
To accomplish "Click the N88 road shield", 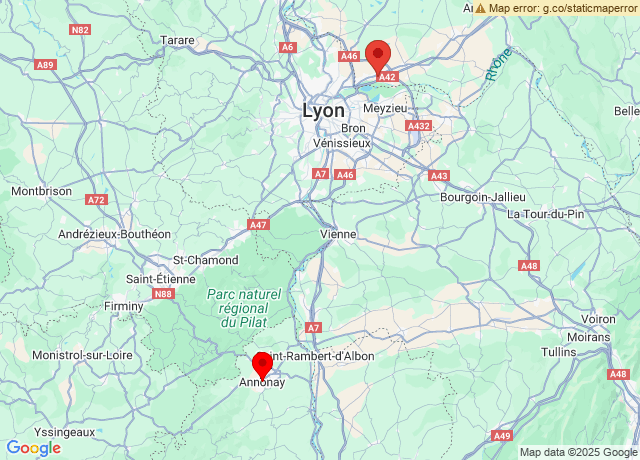I will point(163,294).
